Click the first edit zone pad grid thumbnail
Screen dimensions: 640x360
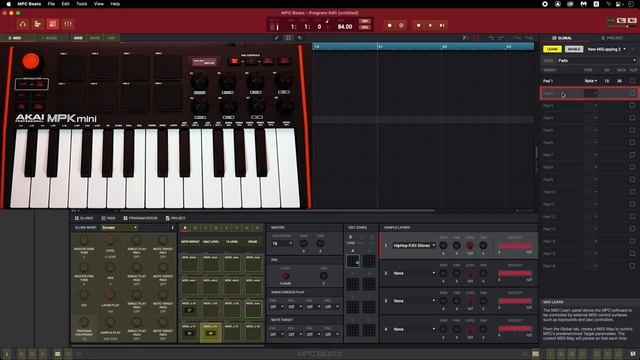[x=353, y=261]
